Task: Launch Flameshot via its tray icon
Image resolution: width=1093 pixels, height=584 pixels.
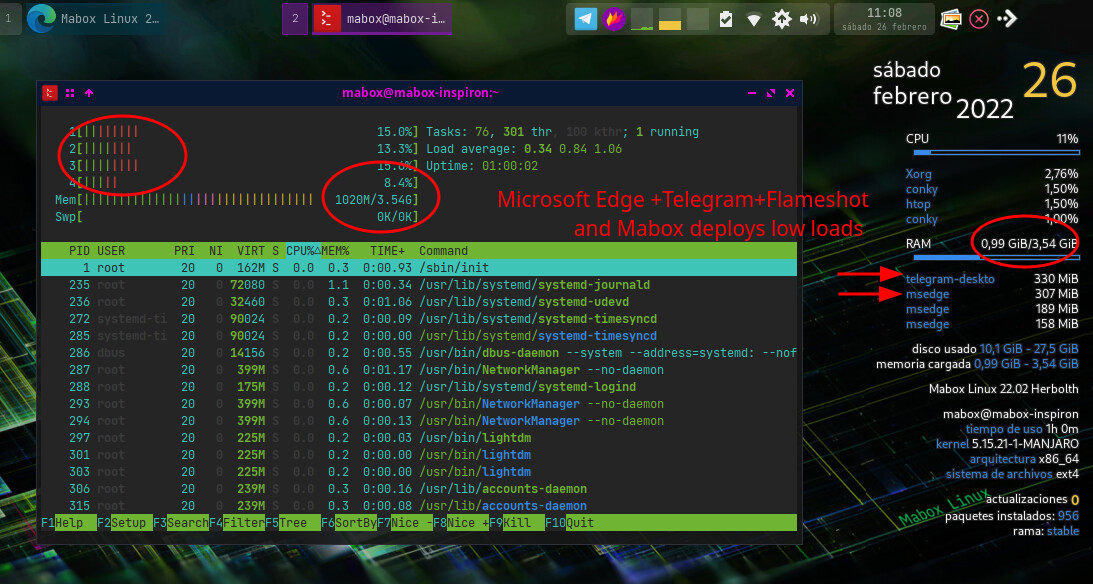Action: click(x=614, y=17)
